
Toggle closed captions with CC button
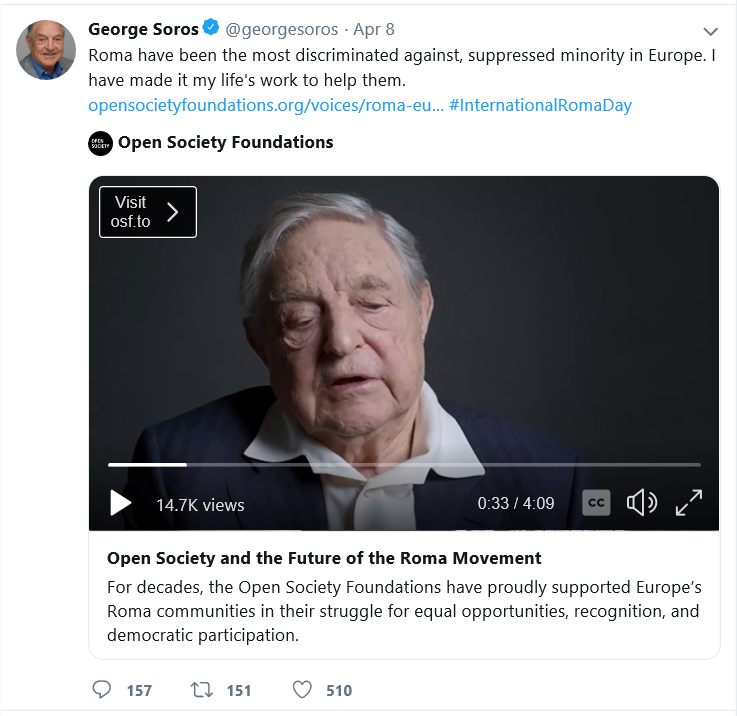click(x=596, y=503)
